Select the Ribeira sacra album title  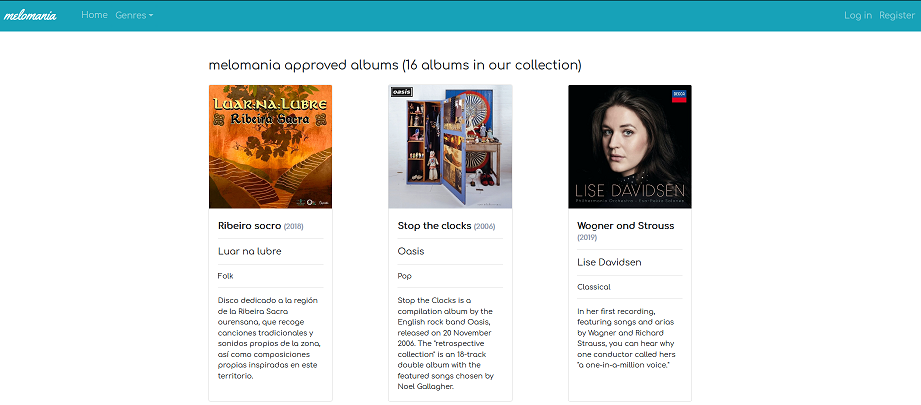(250, 225)
